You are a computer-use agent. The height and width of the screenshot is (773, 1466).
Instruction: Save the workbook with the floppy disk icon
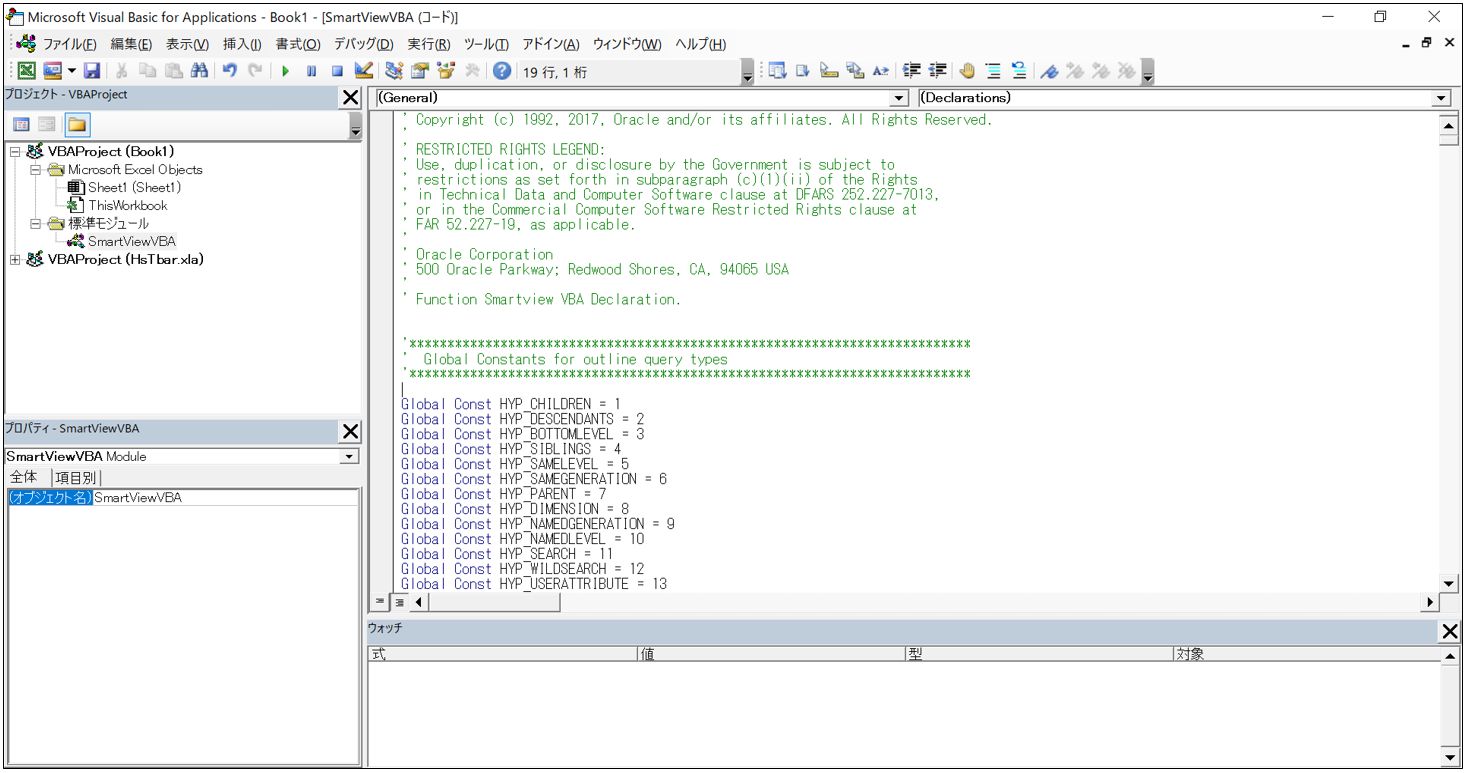tap(92, 71)
